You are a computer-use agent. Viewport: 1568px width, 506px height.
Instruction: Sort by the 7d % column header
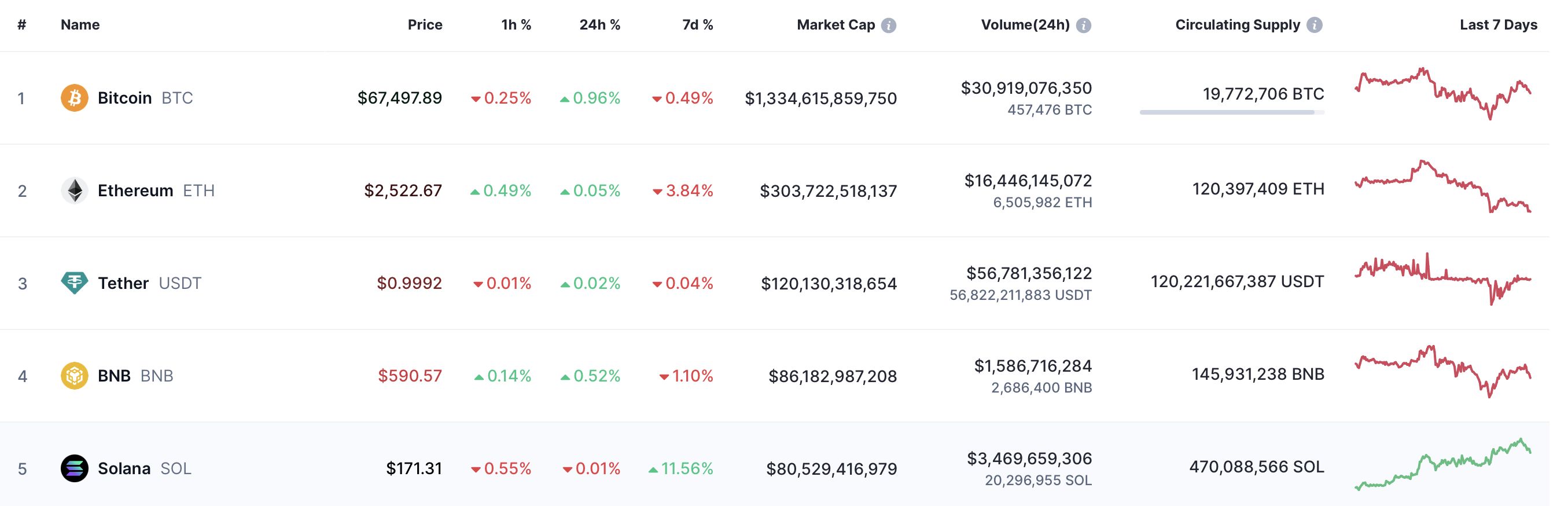tap(697, 25)
